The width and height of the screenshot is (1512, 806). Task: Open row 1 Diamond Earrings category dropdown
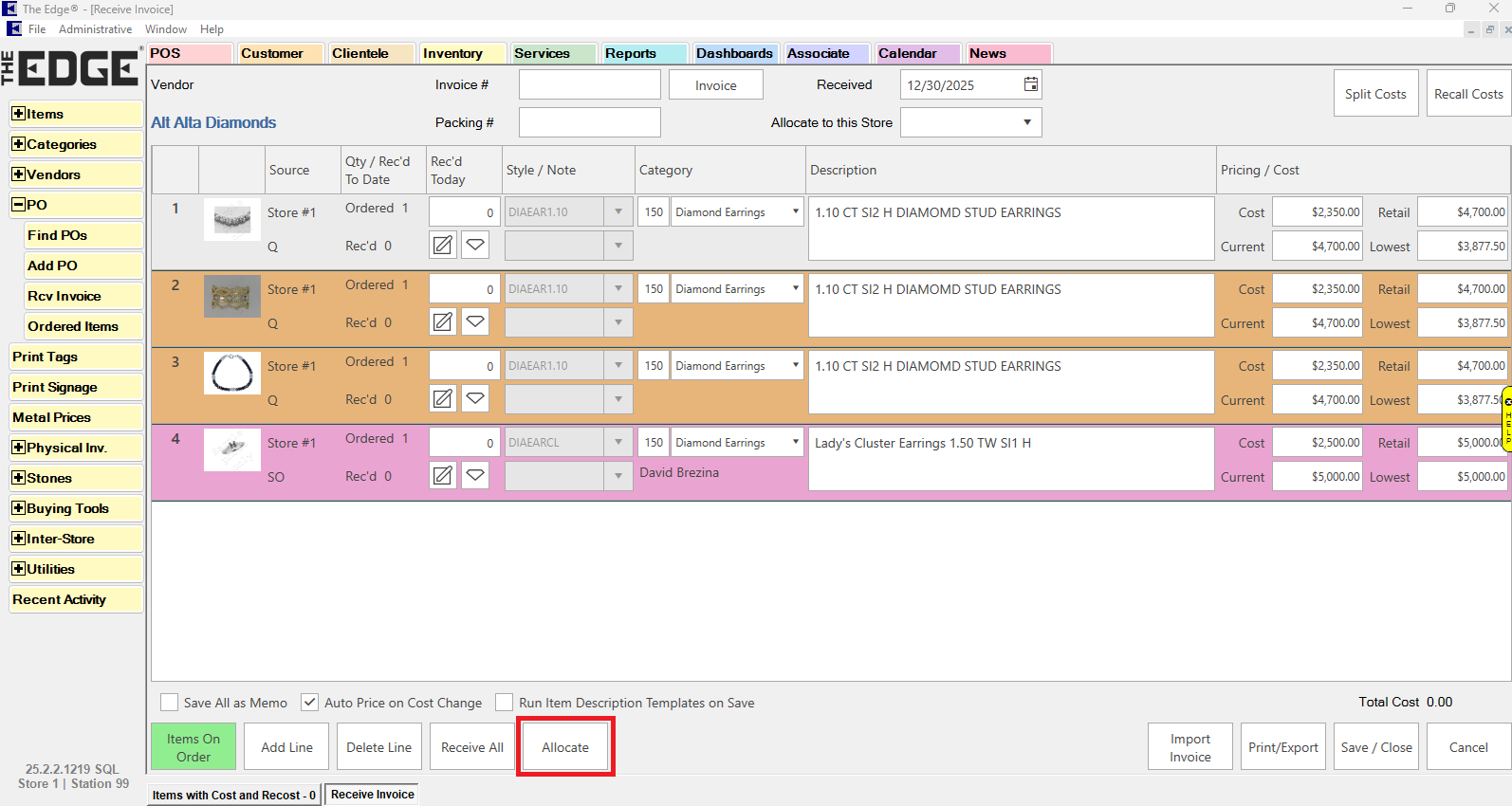795,212
